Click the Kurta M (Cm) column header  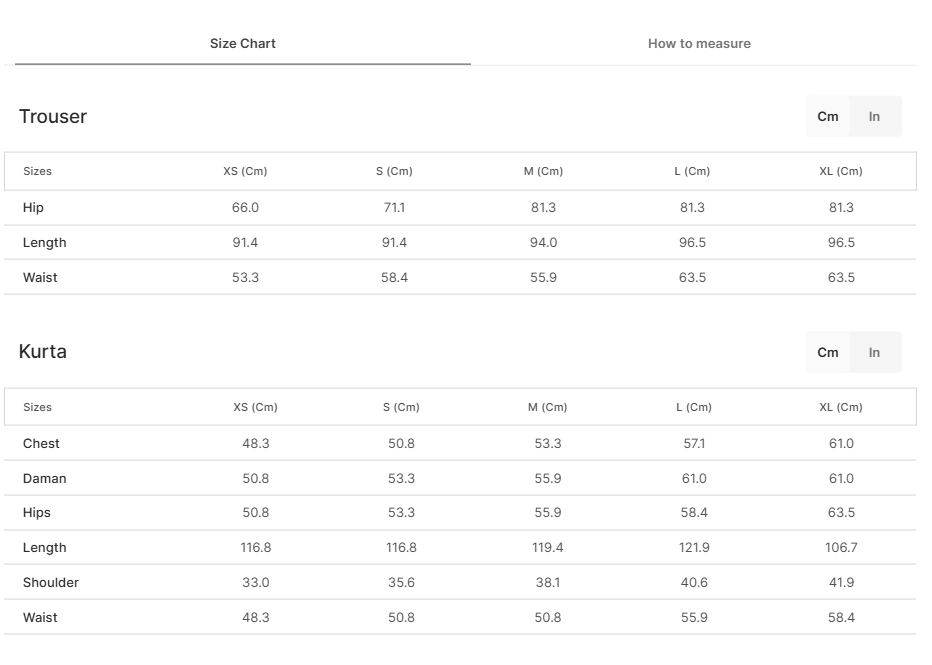[x=547, y=408]
